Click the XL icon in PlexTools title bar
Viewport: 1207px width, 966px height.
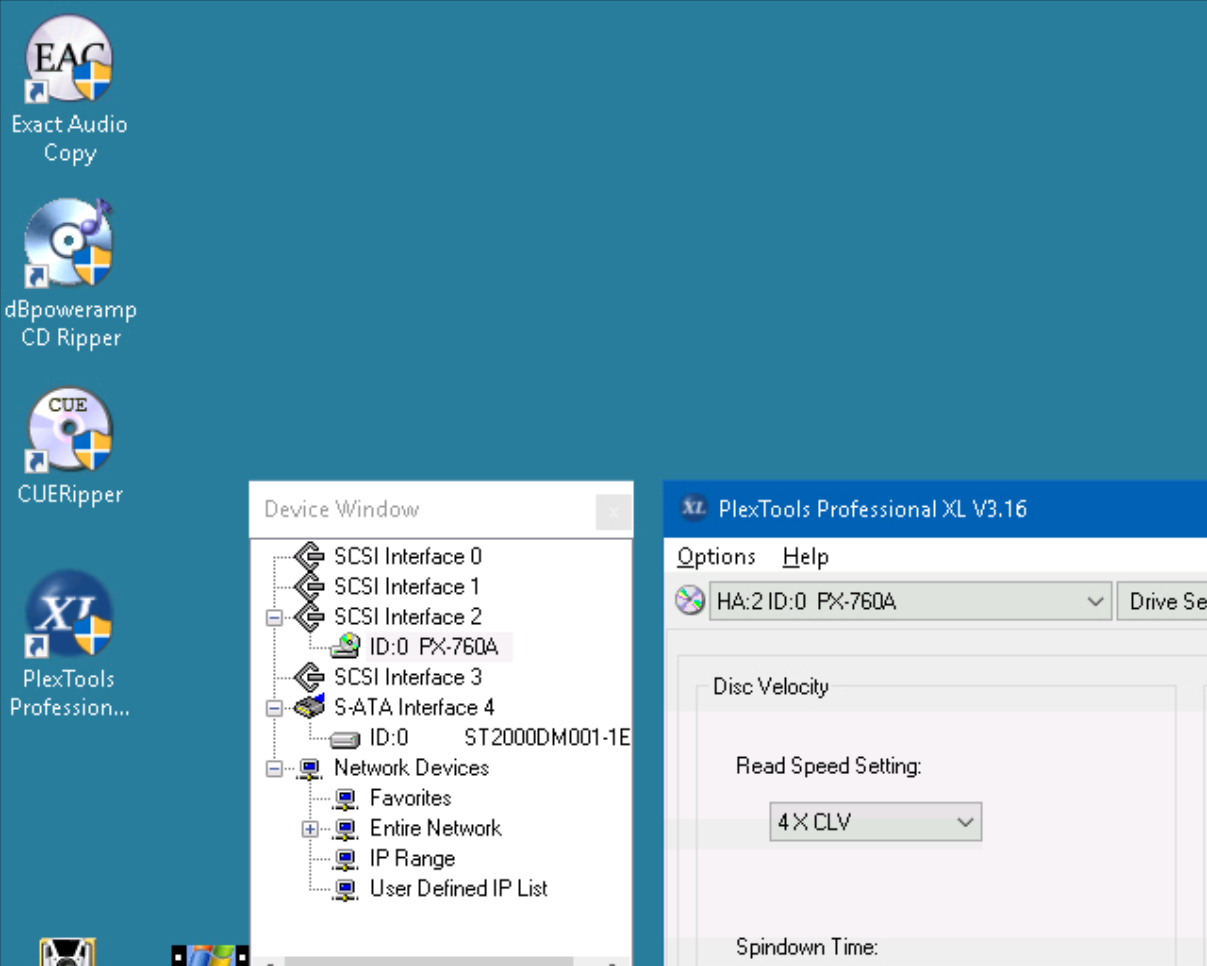click(x=694, y=508)
